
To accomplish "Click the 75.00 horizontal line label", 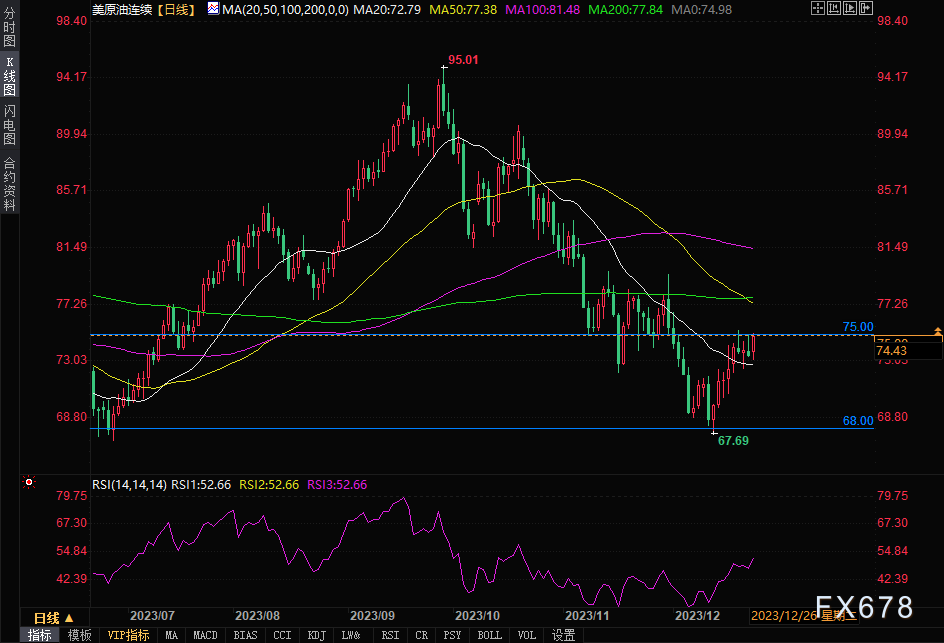I will [858, 327].
